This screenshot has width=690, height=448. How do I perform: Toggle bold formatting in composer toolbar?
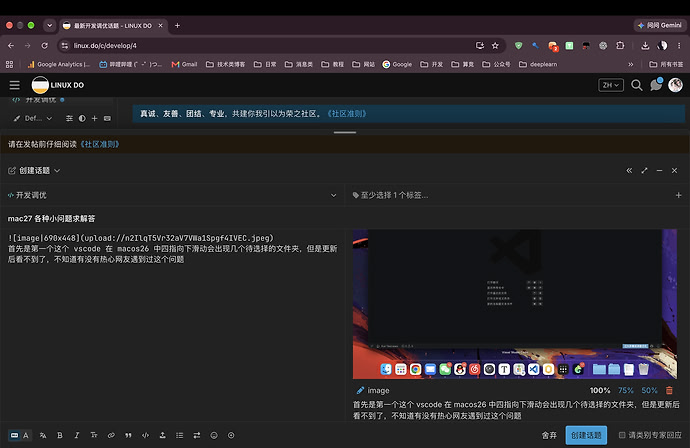(x=60, y=435)
